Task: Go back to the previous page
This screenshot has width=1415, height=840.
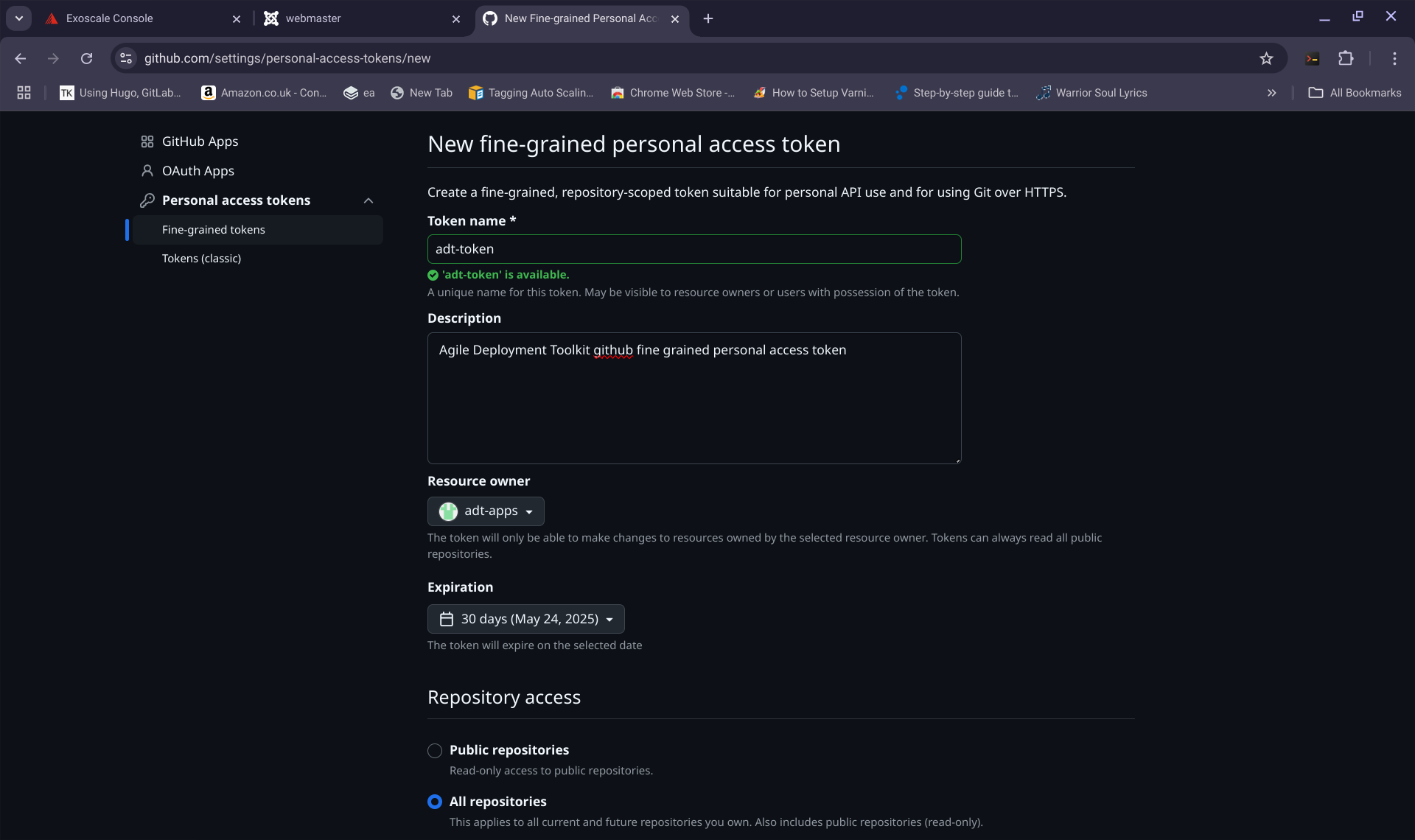Action: pyautogui.click(x=21, y=58)
